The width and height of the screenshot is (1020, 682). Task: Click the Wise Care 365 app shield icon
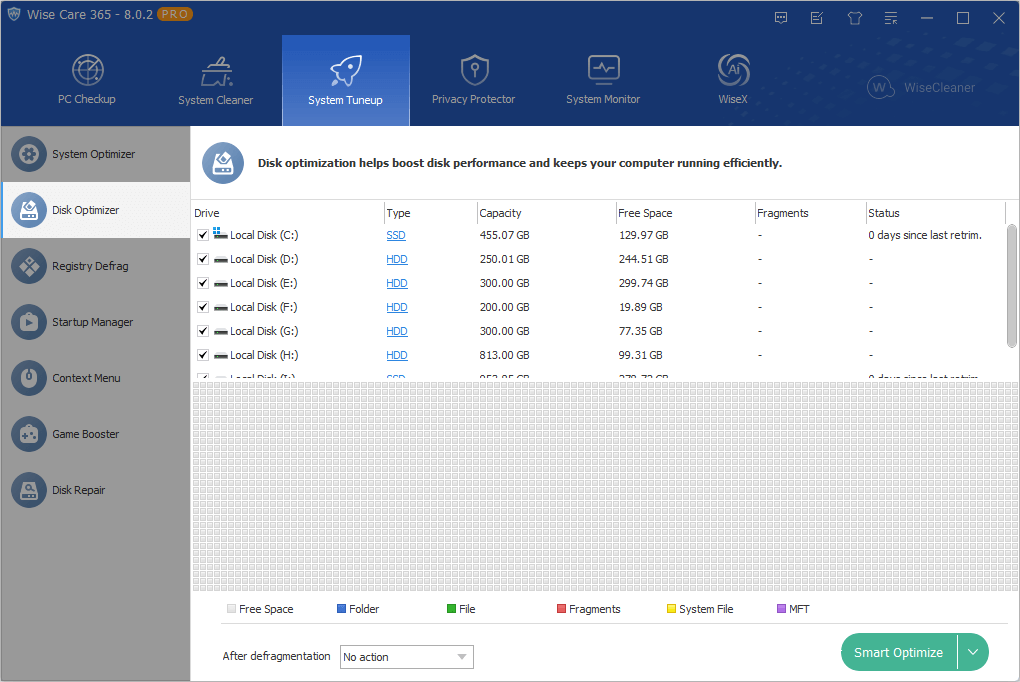14,14
